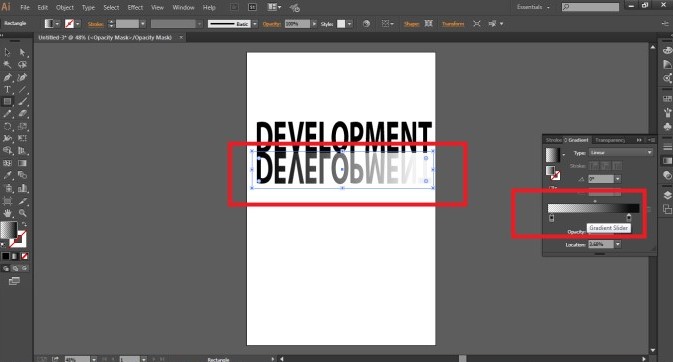Open the gradient Angle dropdown arrow
This screenshot has width=673, height=362.
point(618,179)
